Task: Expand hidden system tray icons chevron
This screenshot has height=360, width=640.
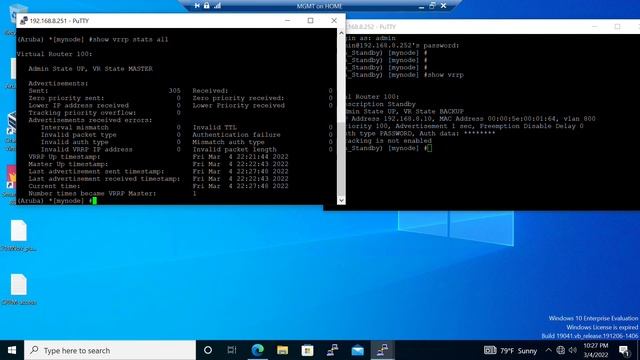Action: (x=548, y=350)
